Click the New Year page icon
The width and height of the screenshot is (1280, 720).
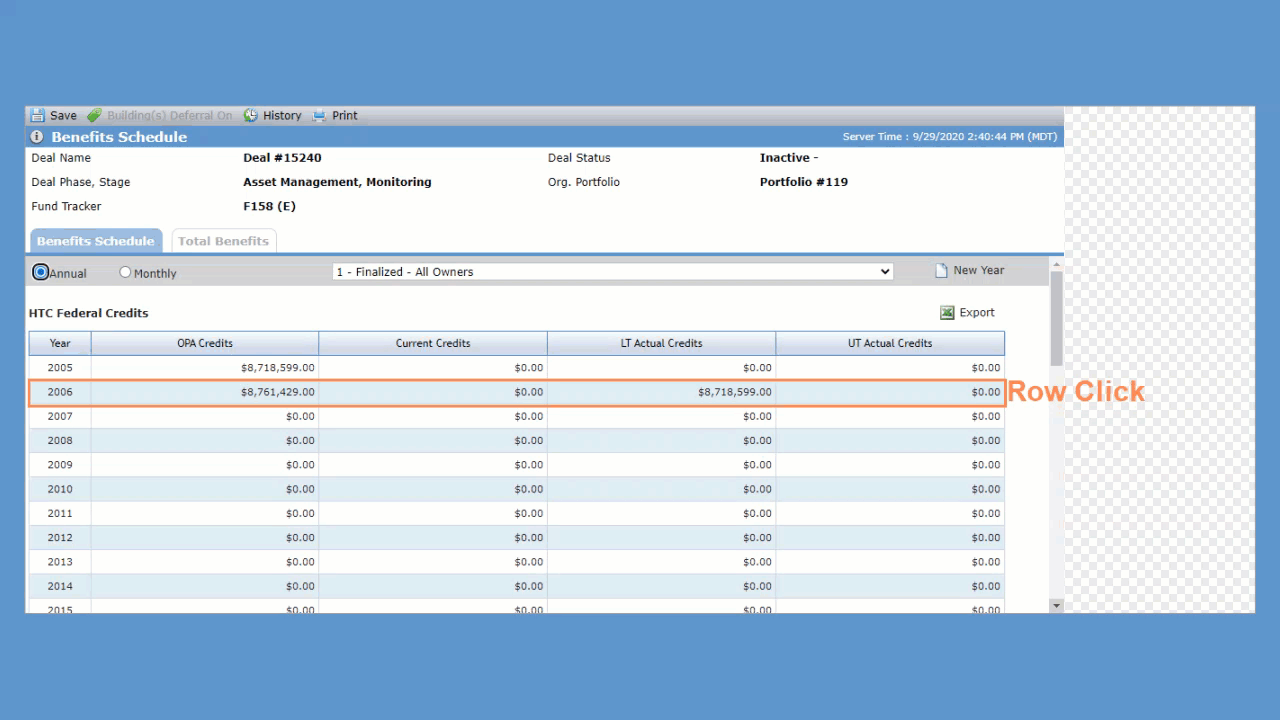click(941, 271)
